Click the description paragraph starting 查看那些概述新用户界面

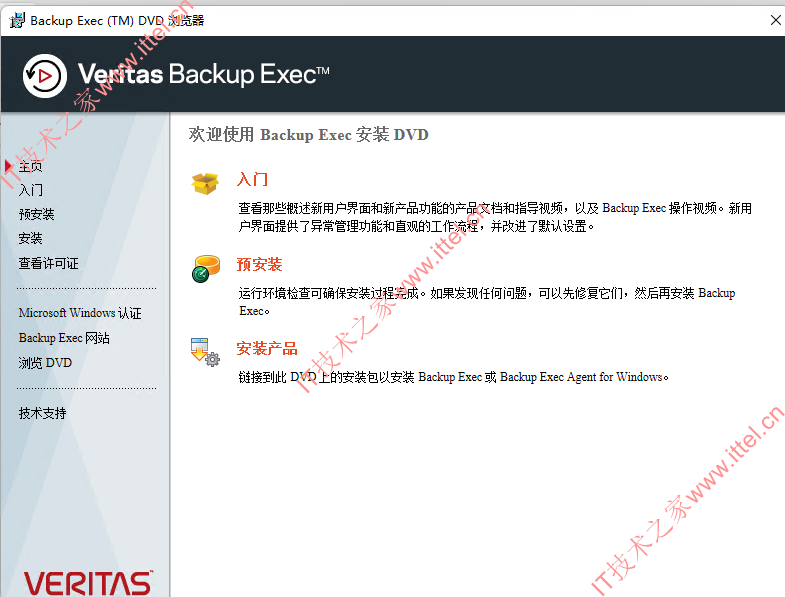[x=495, y=217]
